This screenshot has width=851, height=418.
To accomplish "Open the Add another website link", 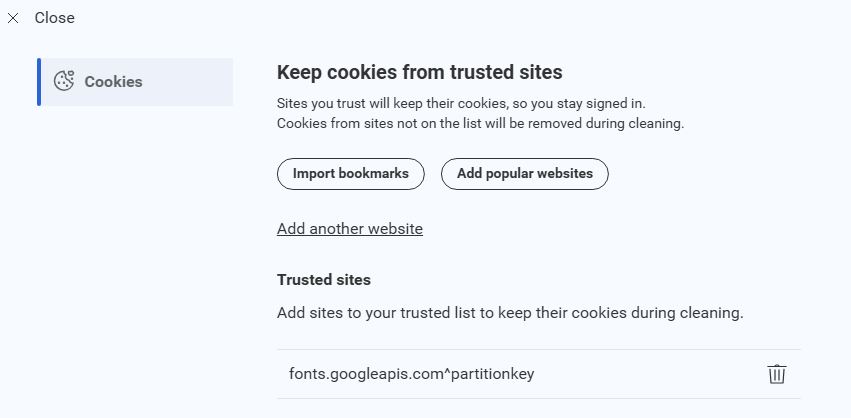I will pos(349,229).
